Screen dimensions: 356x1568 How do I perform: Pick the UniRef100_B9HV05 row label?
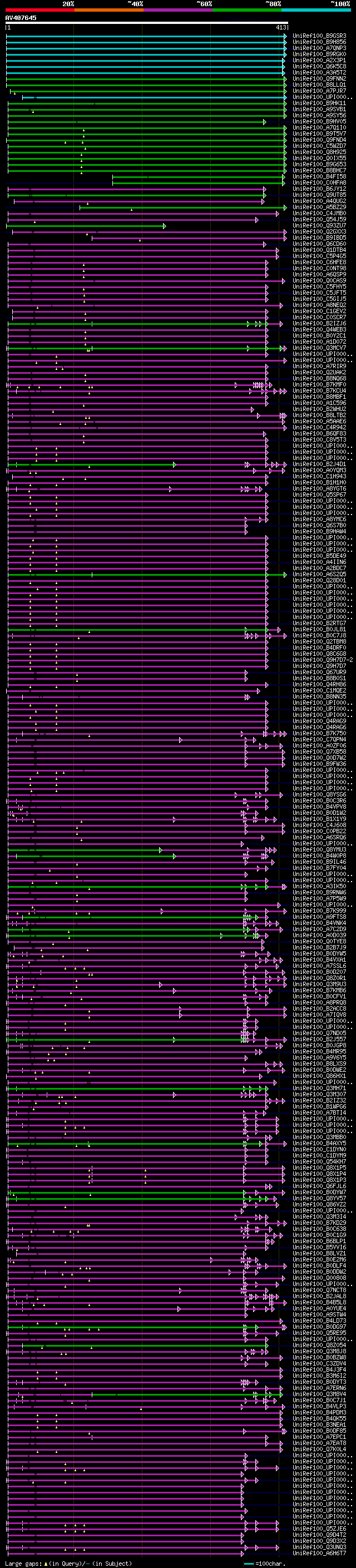click(319, 122)
